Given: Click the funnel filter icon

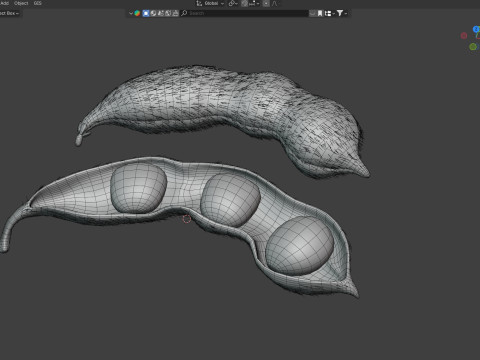Looking at the screenshot, I should (x=340, y=13).
